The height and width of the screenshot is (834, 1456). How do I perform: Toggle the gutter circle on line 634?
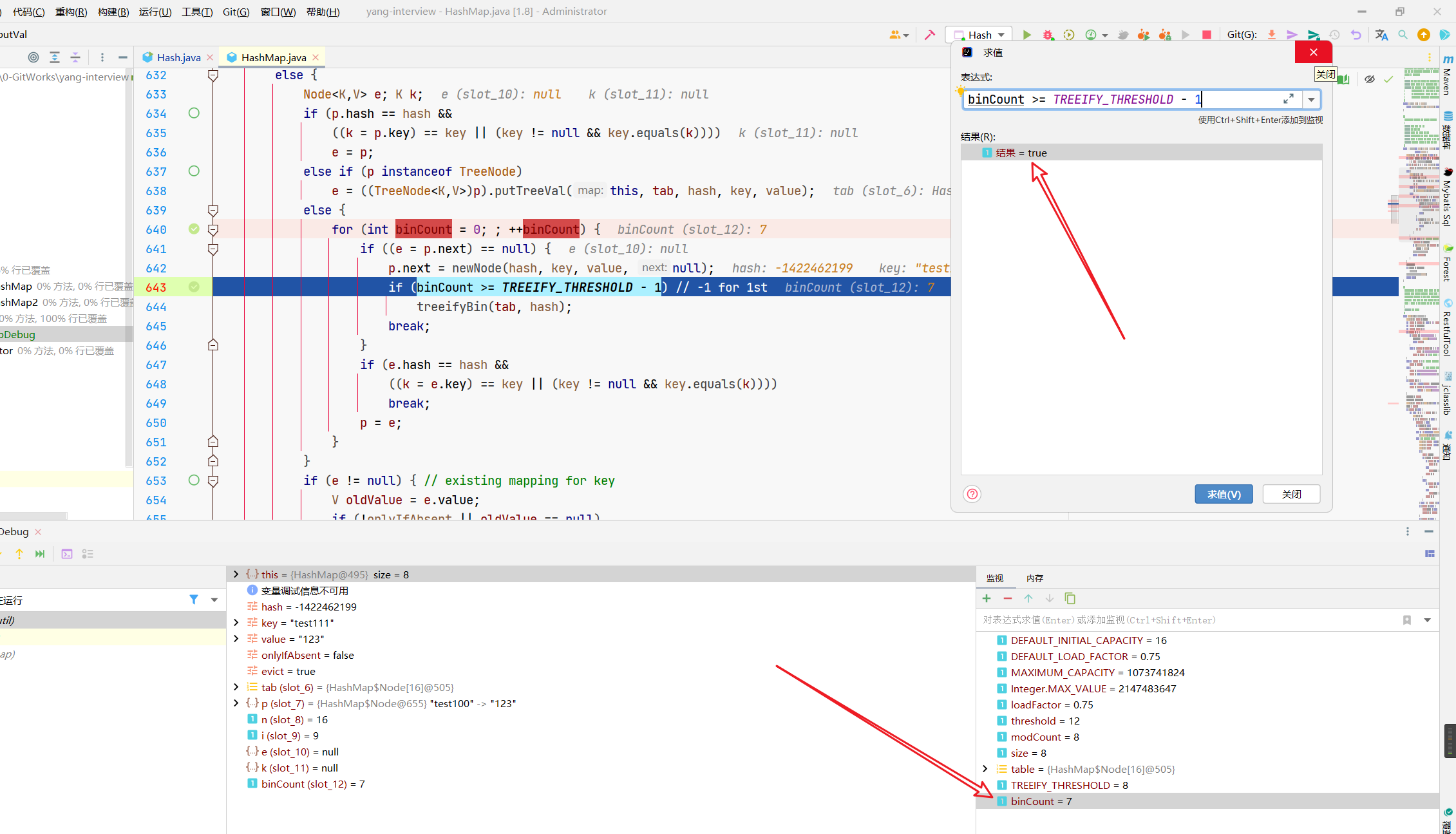pos(194,113)
